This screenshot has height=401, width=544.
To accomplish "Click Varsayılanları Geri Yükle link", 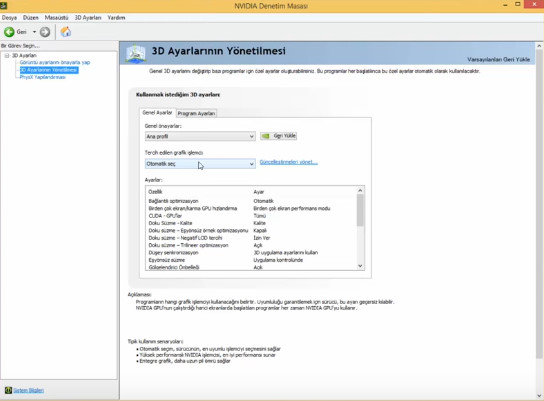I will tap(499, 59).
